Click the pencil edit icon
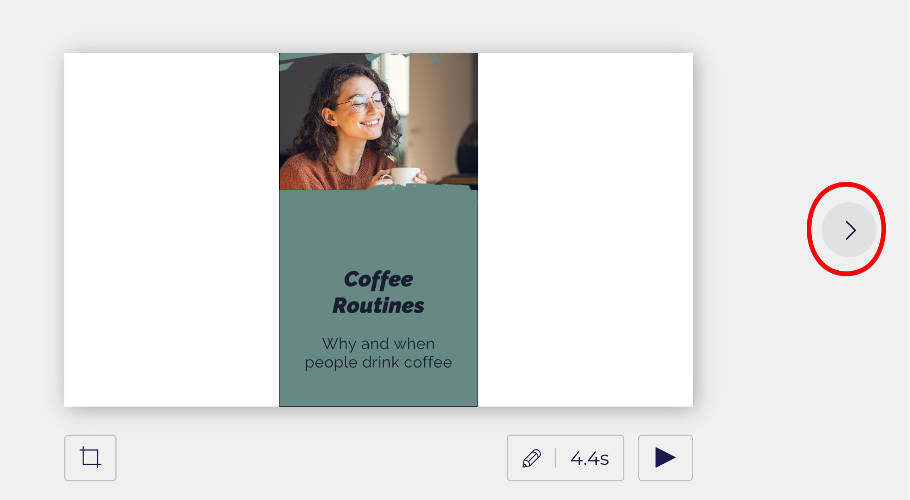The width and height of the screenshot is (910, 500). click(532, 458)
